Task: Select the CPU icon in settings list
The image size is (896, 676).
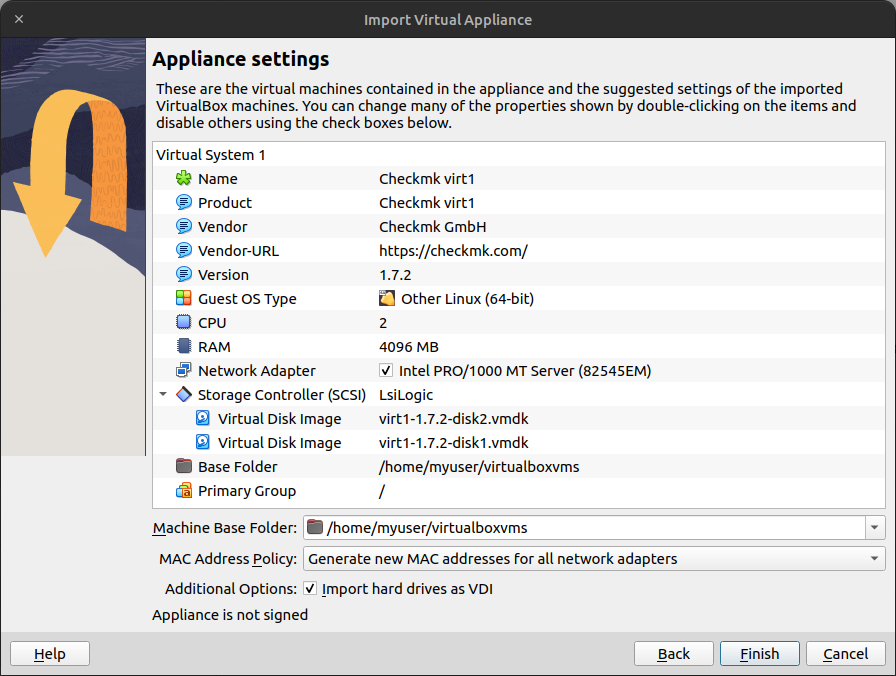Action: (185, 322)
